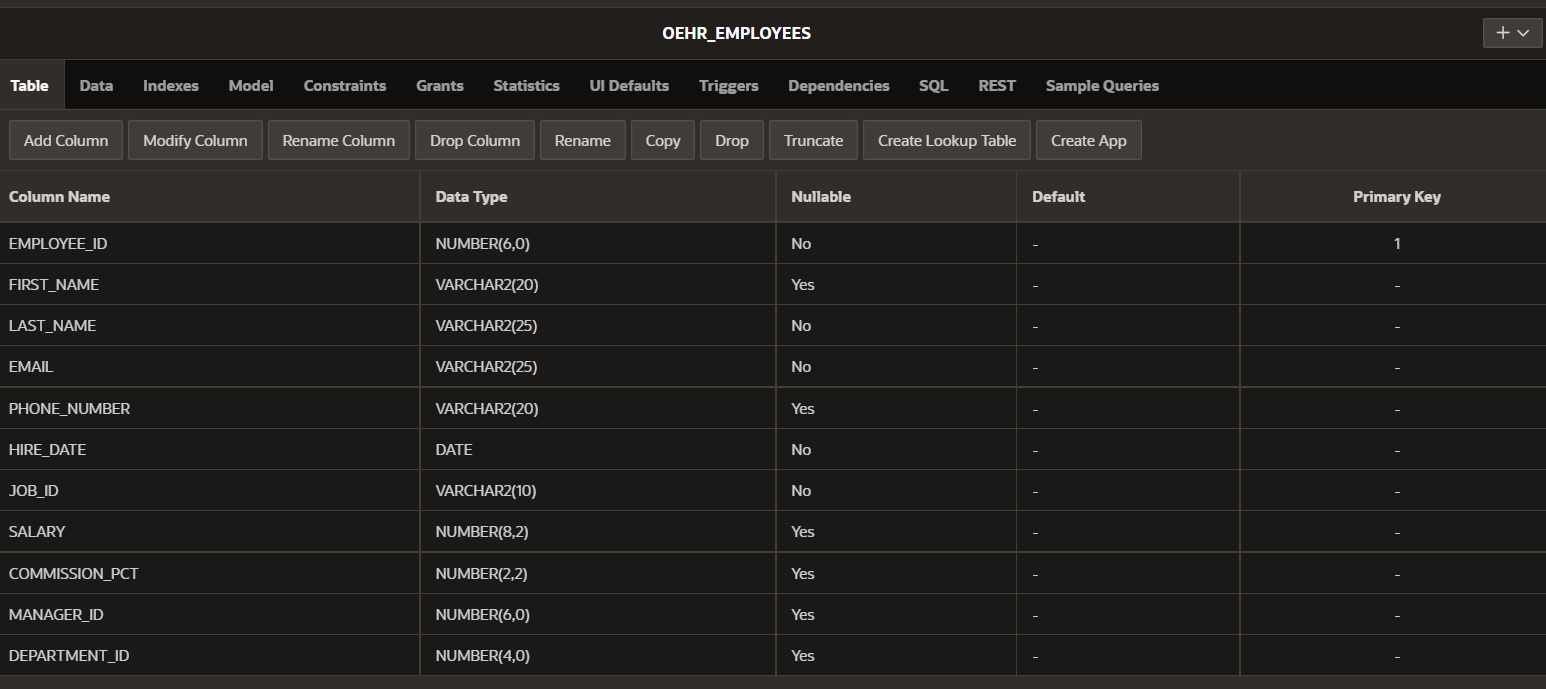The width and height of the screenshot is (1546, 689).
Task: Switch to the Data tab
Action: 96,85
